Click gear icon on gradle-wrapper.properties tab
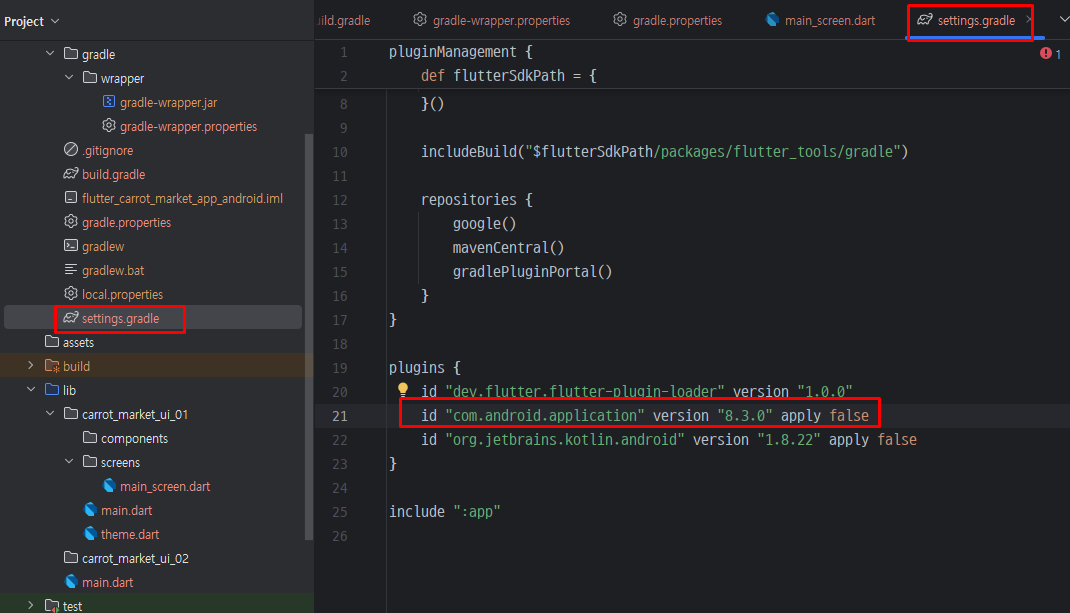This screenshot has width=1070, height=613. click(420, 20)
